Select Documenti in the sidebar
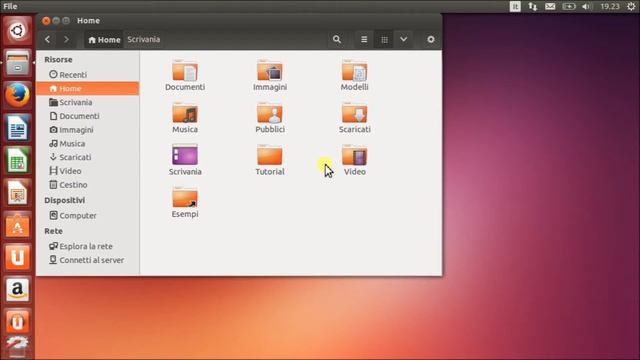 click(x=88, y=116)
